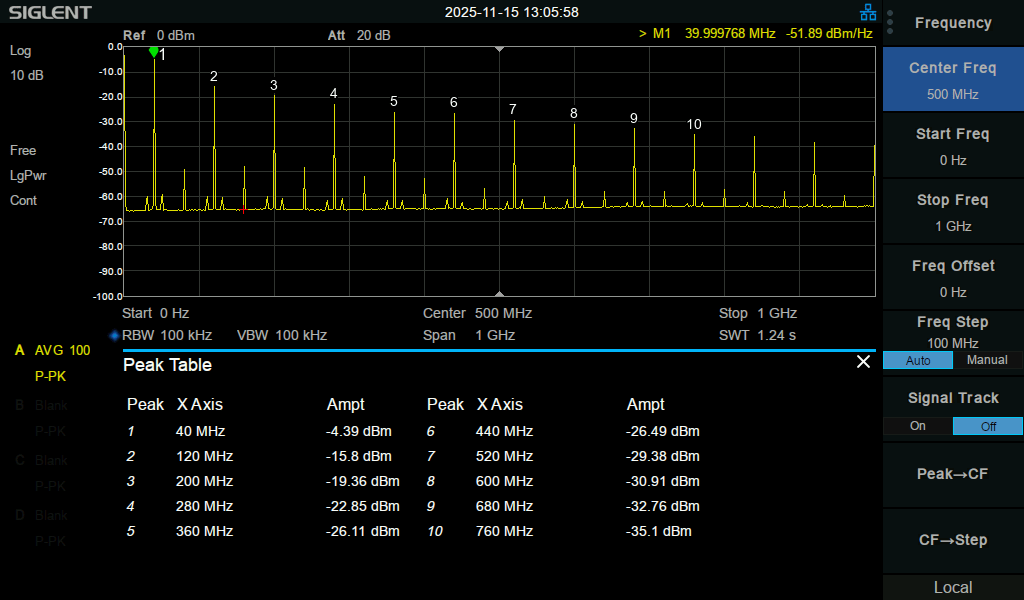Select Peak→CF softkey
This screenshot has height=600, width=1024.
tap(953, 475)
